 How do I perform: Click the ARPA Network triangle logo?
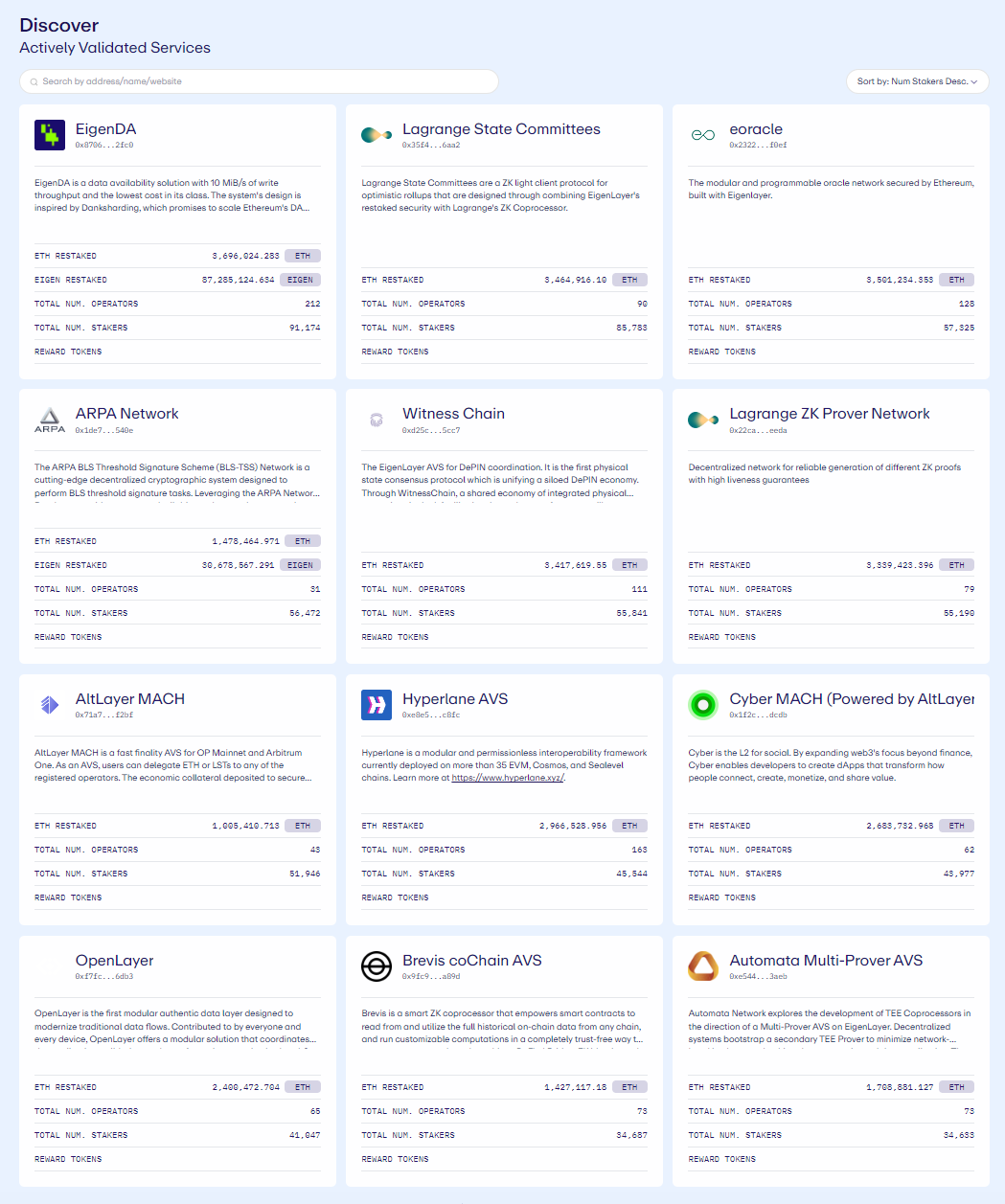pyautogui.click(x=50, y=420)
